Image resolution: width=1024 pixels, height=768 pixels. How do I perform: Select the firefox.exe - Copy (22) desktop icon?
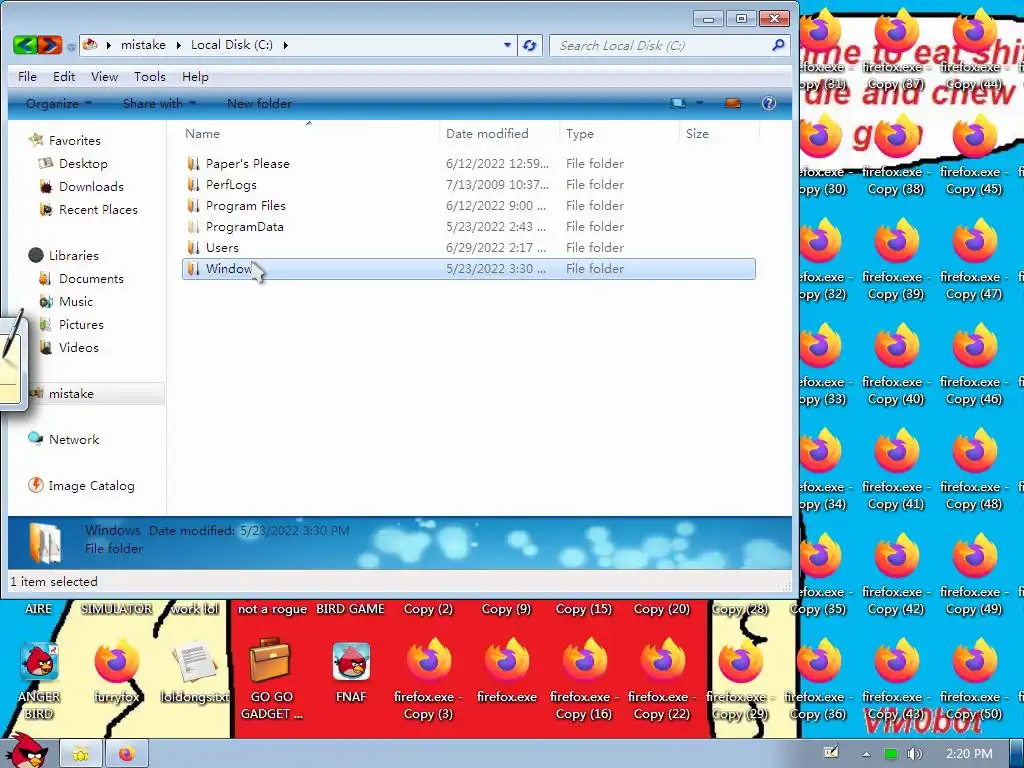(662, 679)
